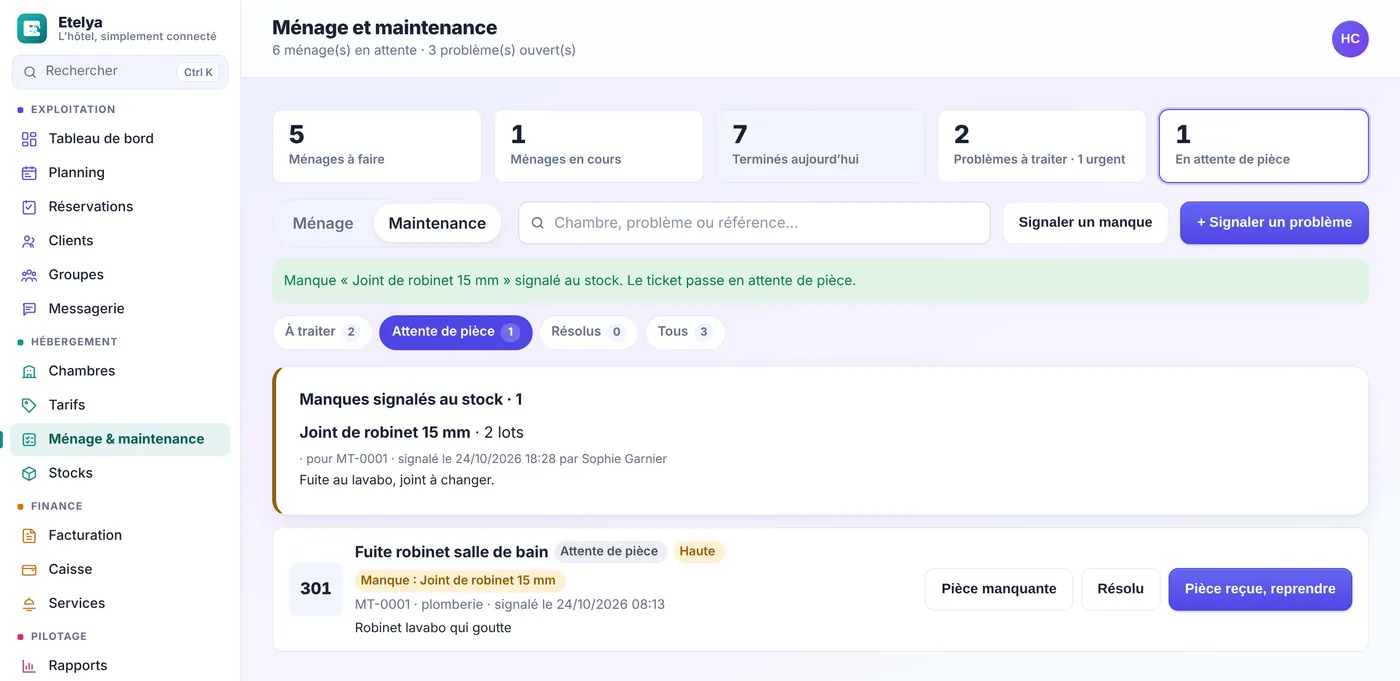Click the Messagerie icon
The image size is (1400, 681).
pyautogui.click(x=29, y=309)
